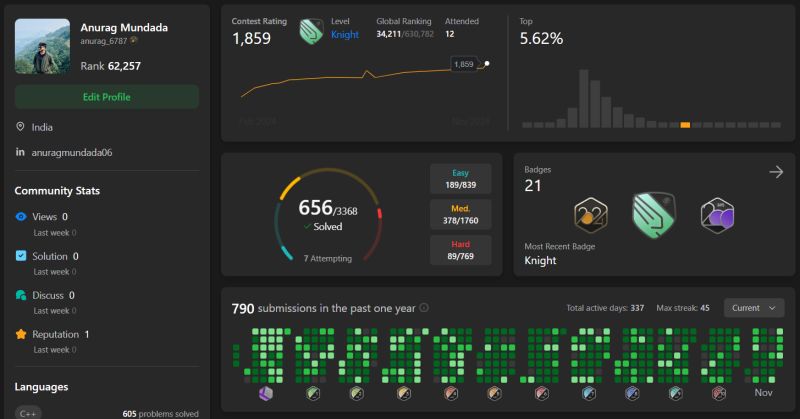Screen dimensions: 800x419
Task: Click the Discuss chat icon
Action: [x=21, y=295]
